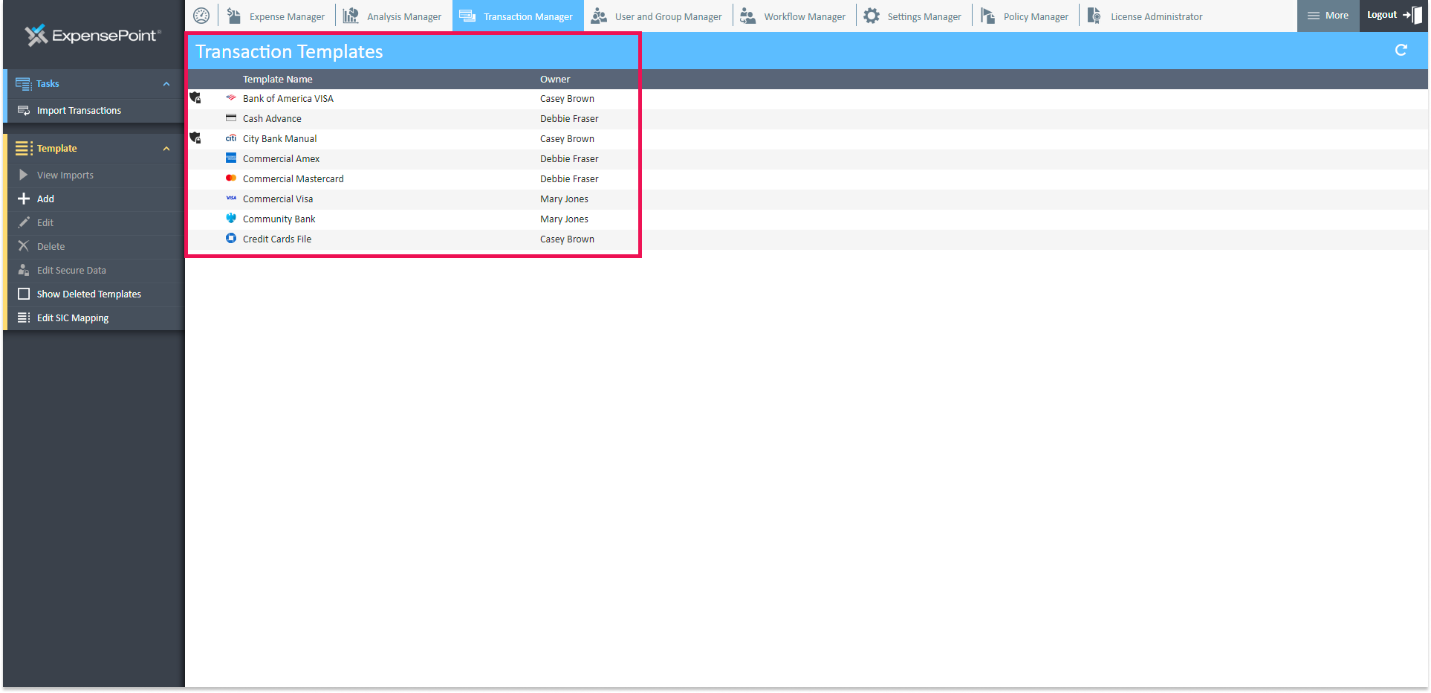Screen dimensions: 1431x693
Task: Sort by the Owner column header
Action: [x=555, y=79]
